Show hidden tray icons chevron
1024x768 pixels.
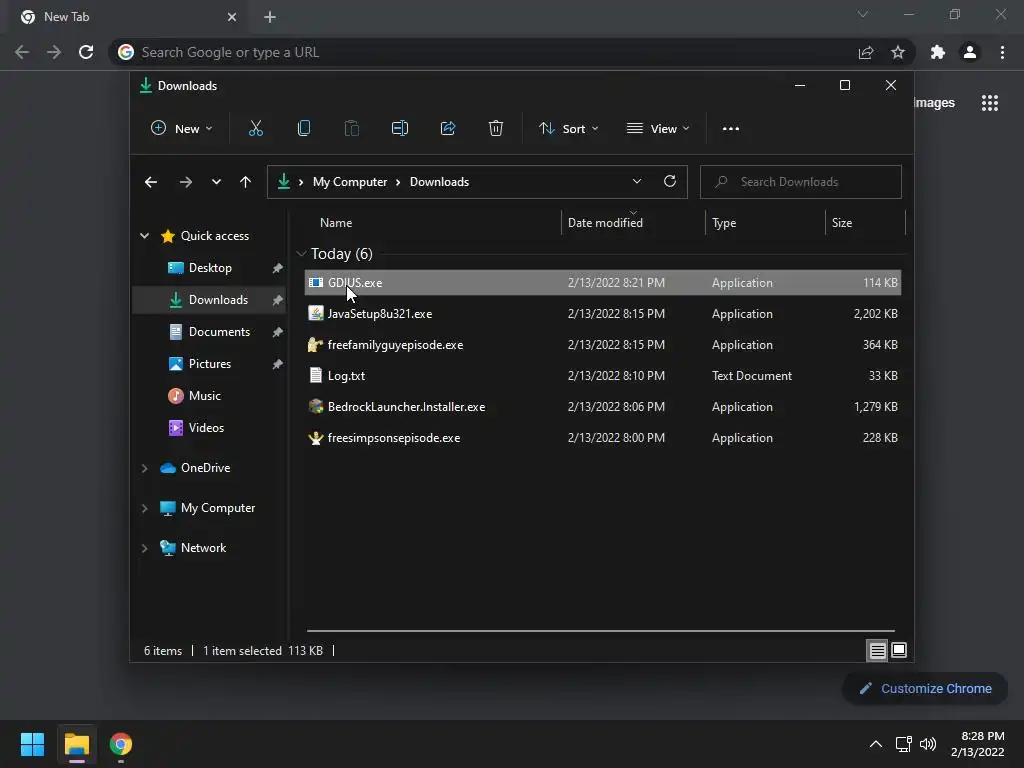pos(876,744)
